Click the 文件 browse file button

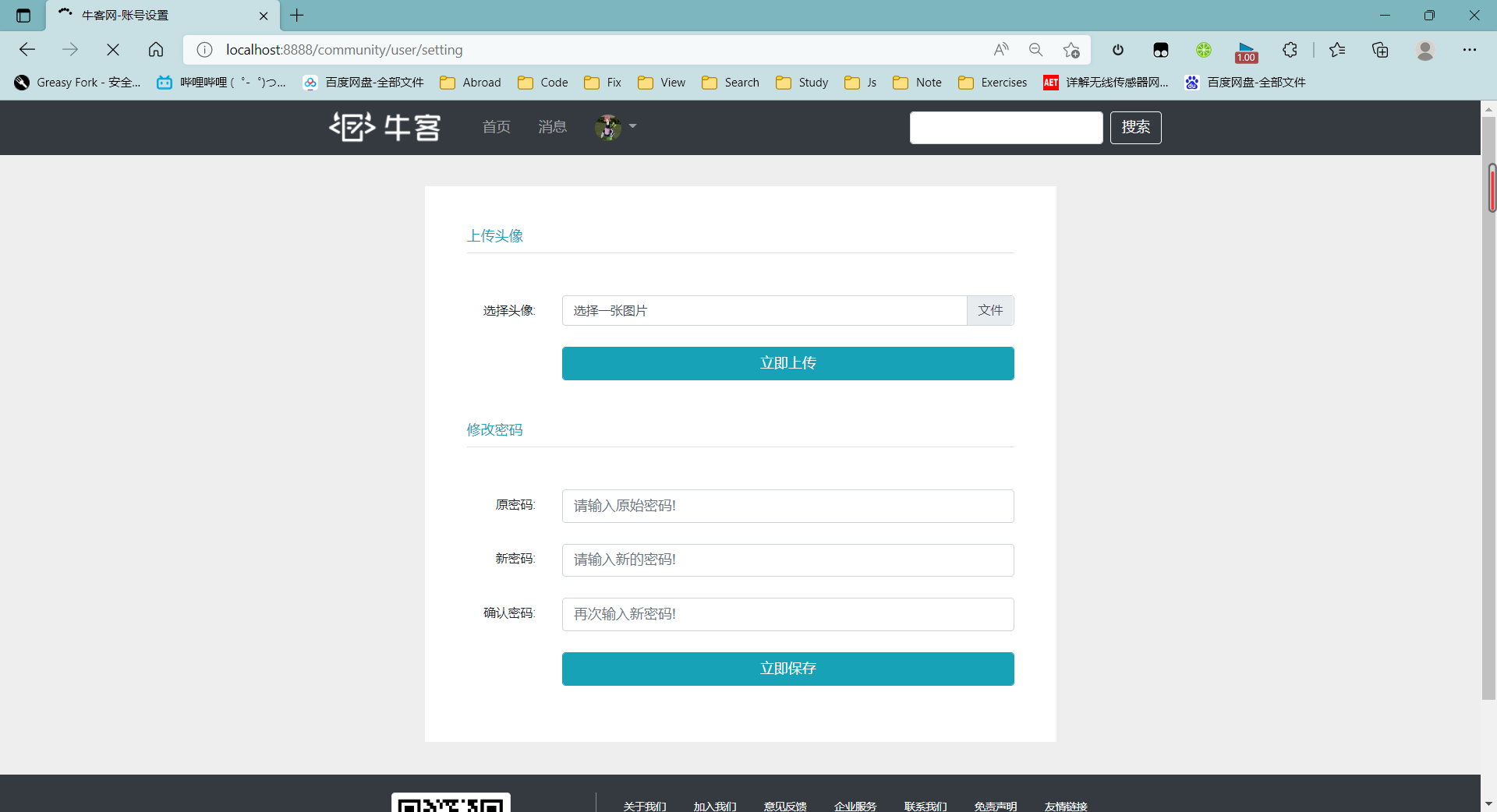[990, 310]
